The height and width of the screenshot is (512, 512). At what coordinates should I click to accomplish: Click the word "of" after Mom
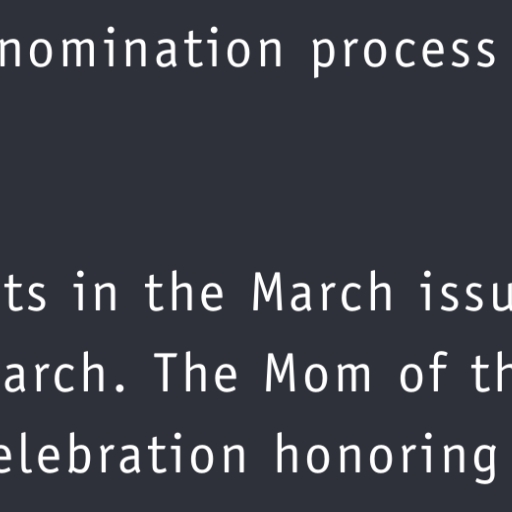(424, 372)
